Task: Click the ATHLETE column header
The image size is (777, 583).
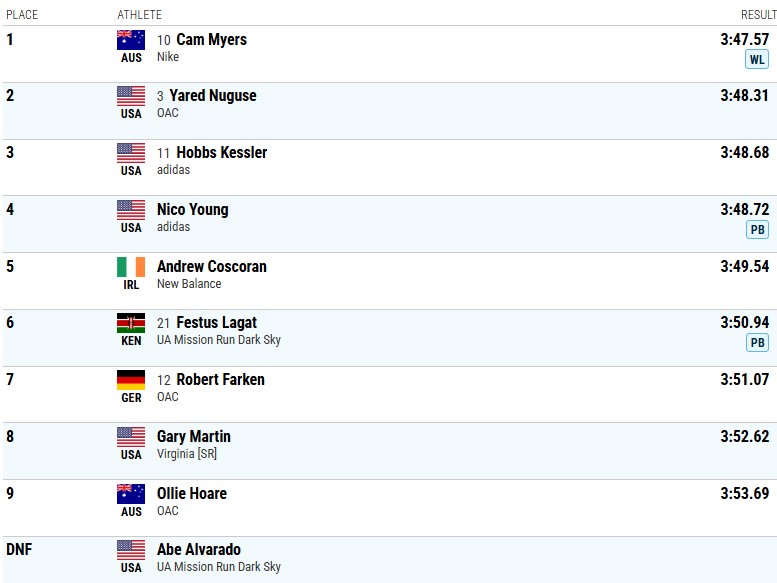Action: [x=139, y=15]
